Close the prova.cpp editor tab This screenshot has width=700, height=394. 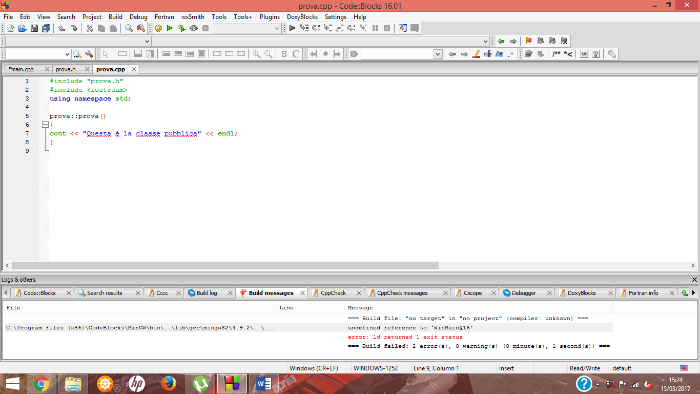(133, 69)
